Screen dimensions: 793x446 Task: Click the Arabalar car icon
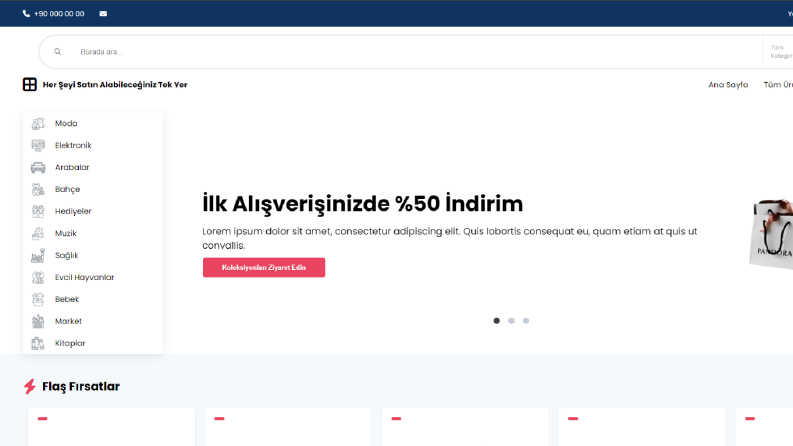[x=38, y=167]
